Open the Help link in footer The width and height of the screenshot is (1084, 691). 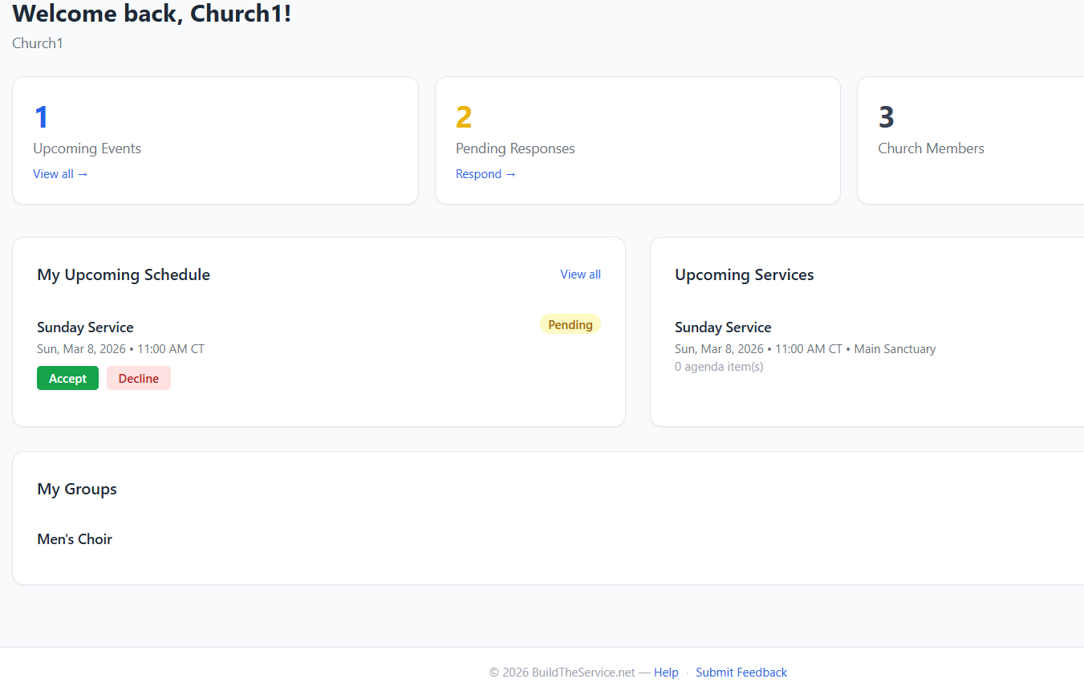[666, 672]
